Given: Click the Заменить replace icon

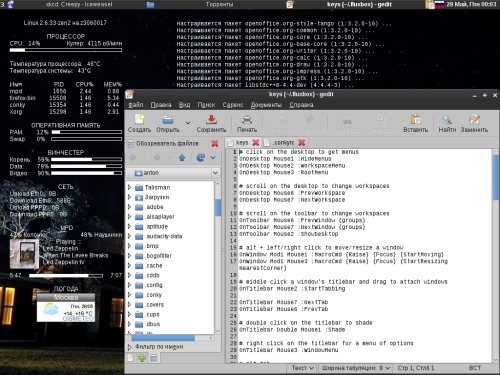Looking at the screenshot, I should 474,120.
